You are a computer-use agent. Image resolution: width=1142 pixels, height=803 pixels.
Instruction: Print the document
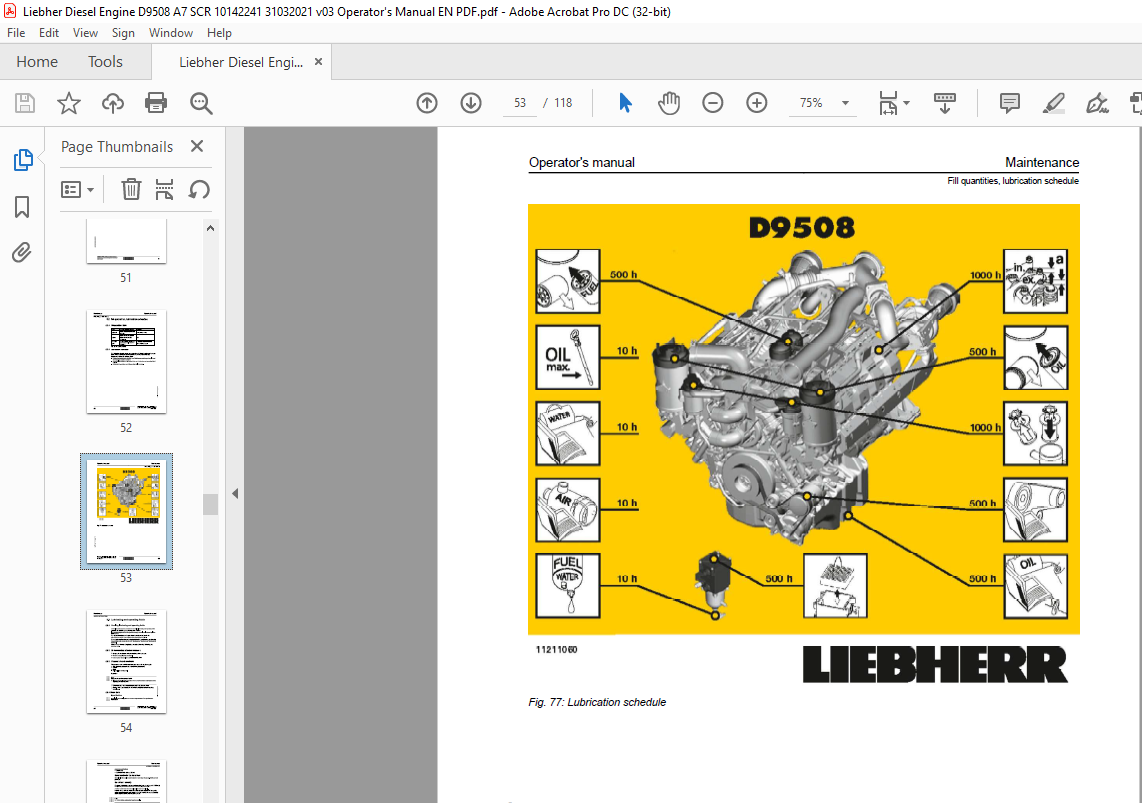(x=156, y=103)
